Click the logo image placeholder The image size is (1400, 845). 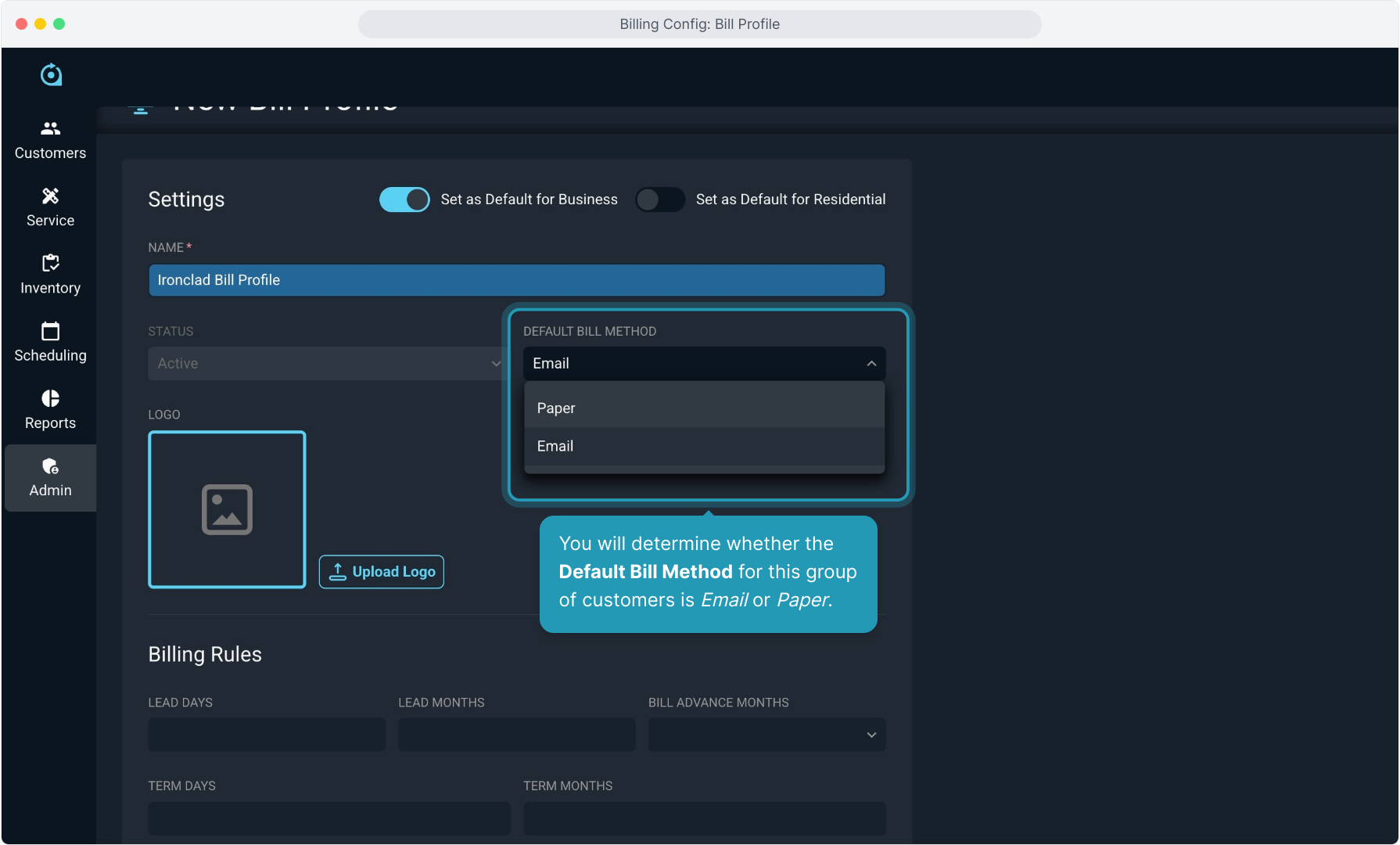[x=227, y=509]
